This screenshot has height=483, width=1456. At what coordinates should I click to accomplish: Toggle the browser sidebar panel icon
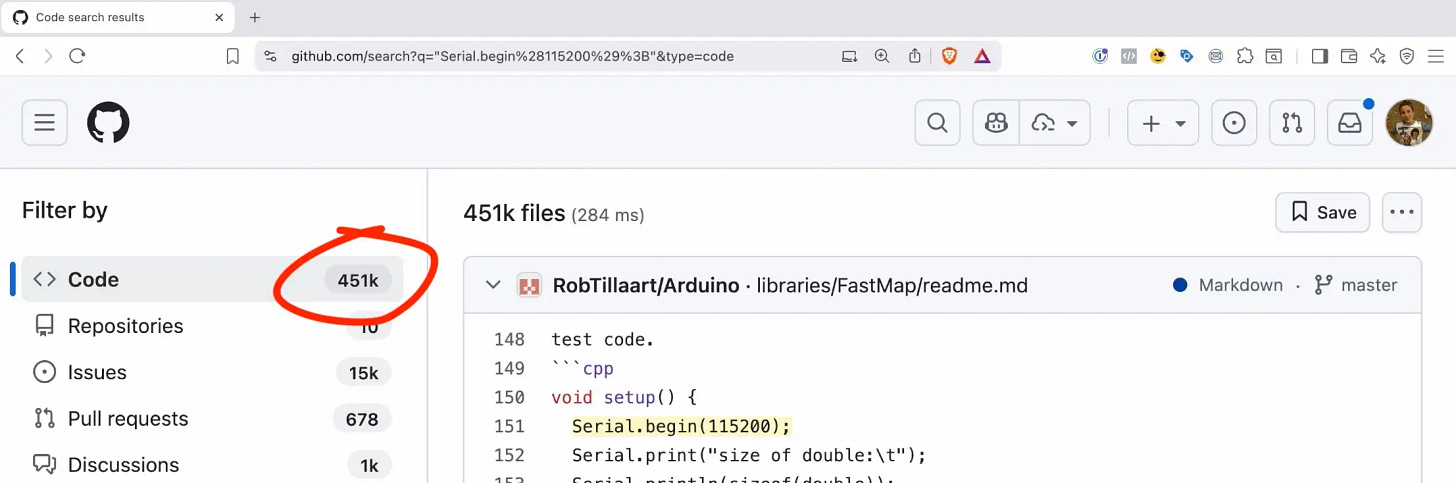point(1320,56)
